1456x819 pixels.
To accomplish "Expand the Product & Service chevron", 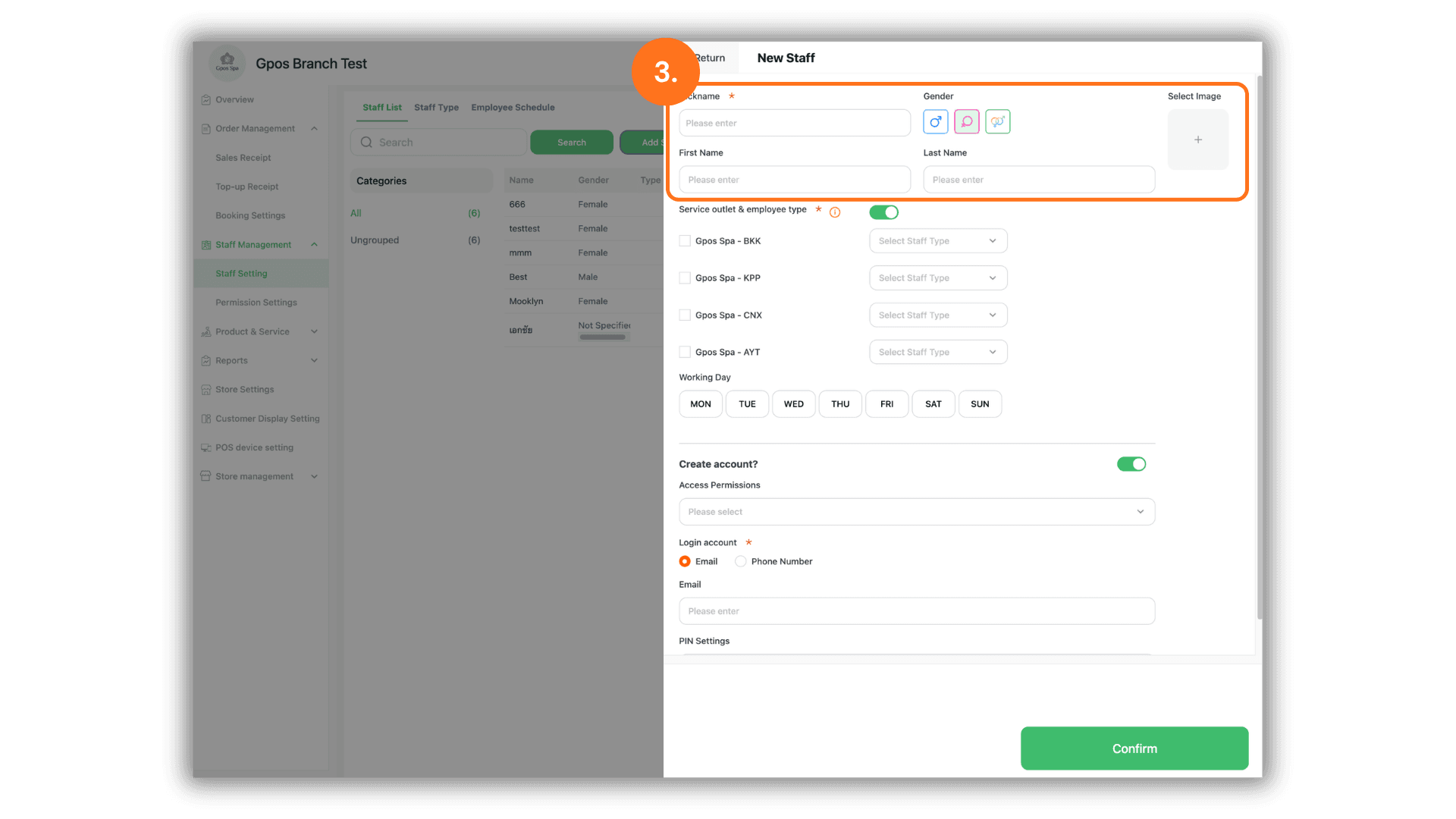I will coord(314,331).
